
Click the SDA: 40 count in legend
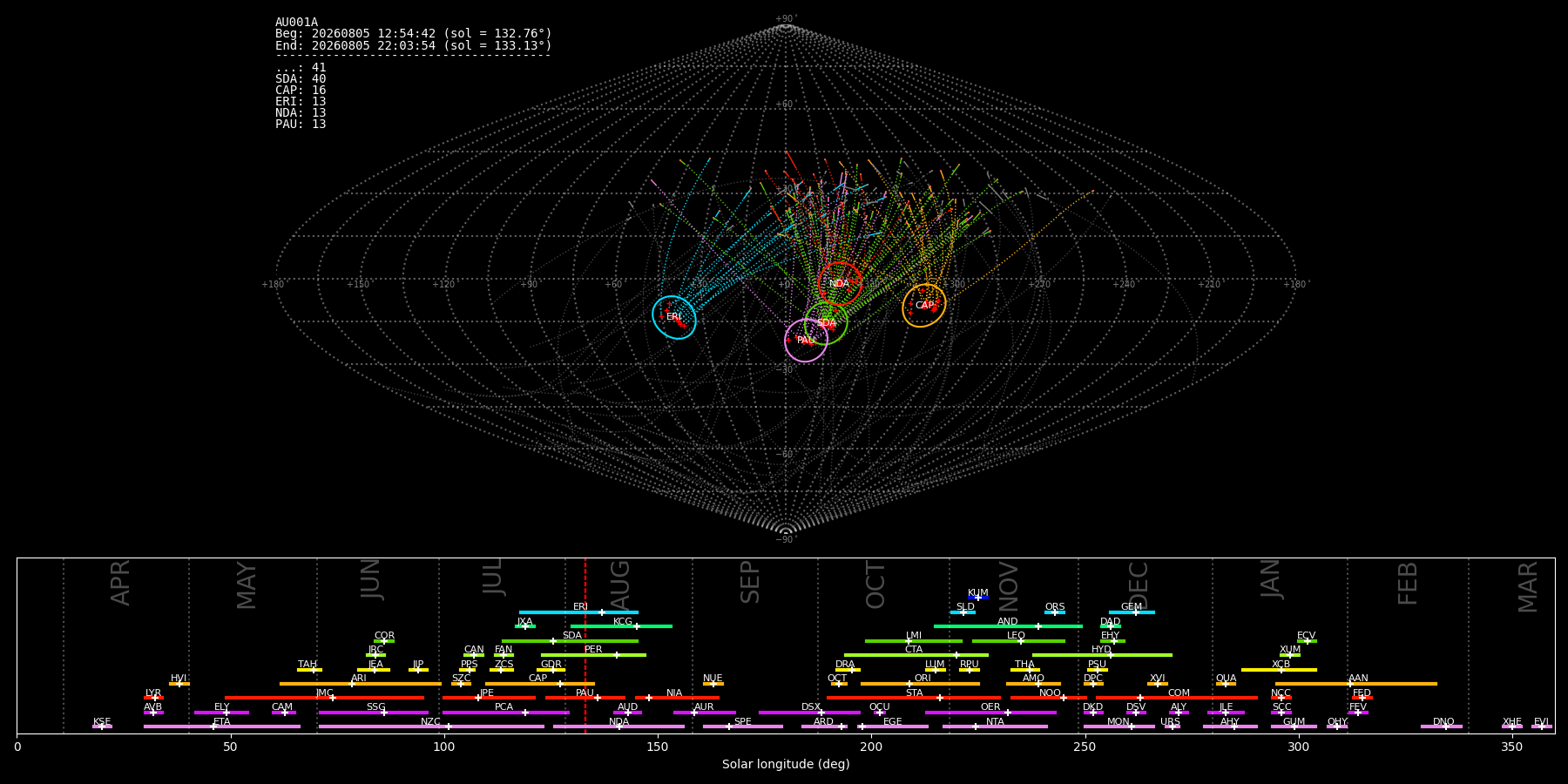pyautogui.click(x=301, y=79)
